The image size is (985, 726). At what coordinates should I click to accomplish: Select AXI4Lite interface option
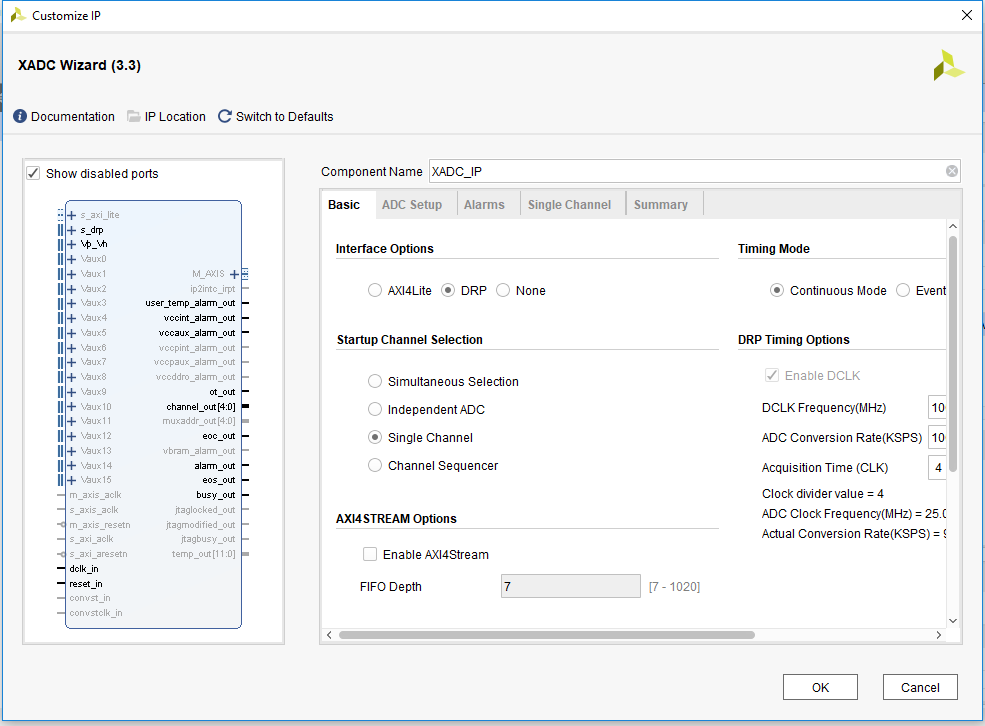coord(374,290)
